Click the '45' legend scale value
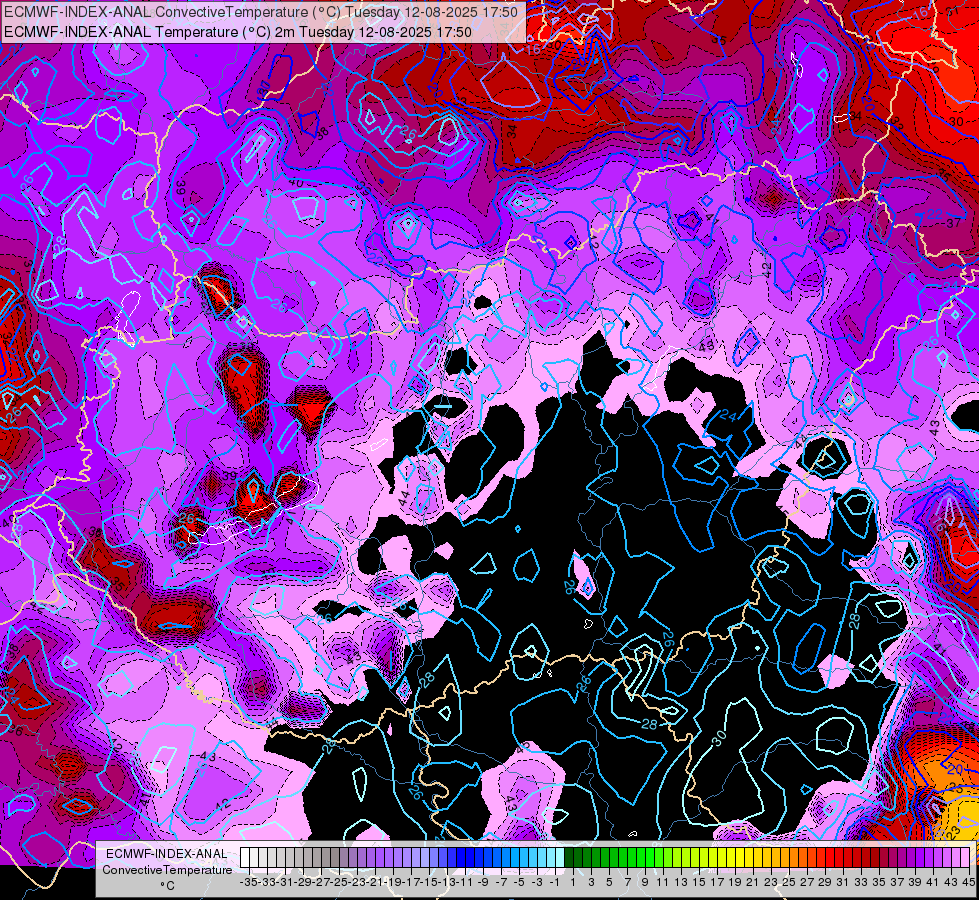This screenshot has width=979, height=900. point(968,882)
